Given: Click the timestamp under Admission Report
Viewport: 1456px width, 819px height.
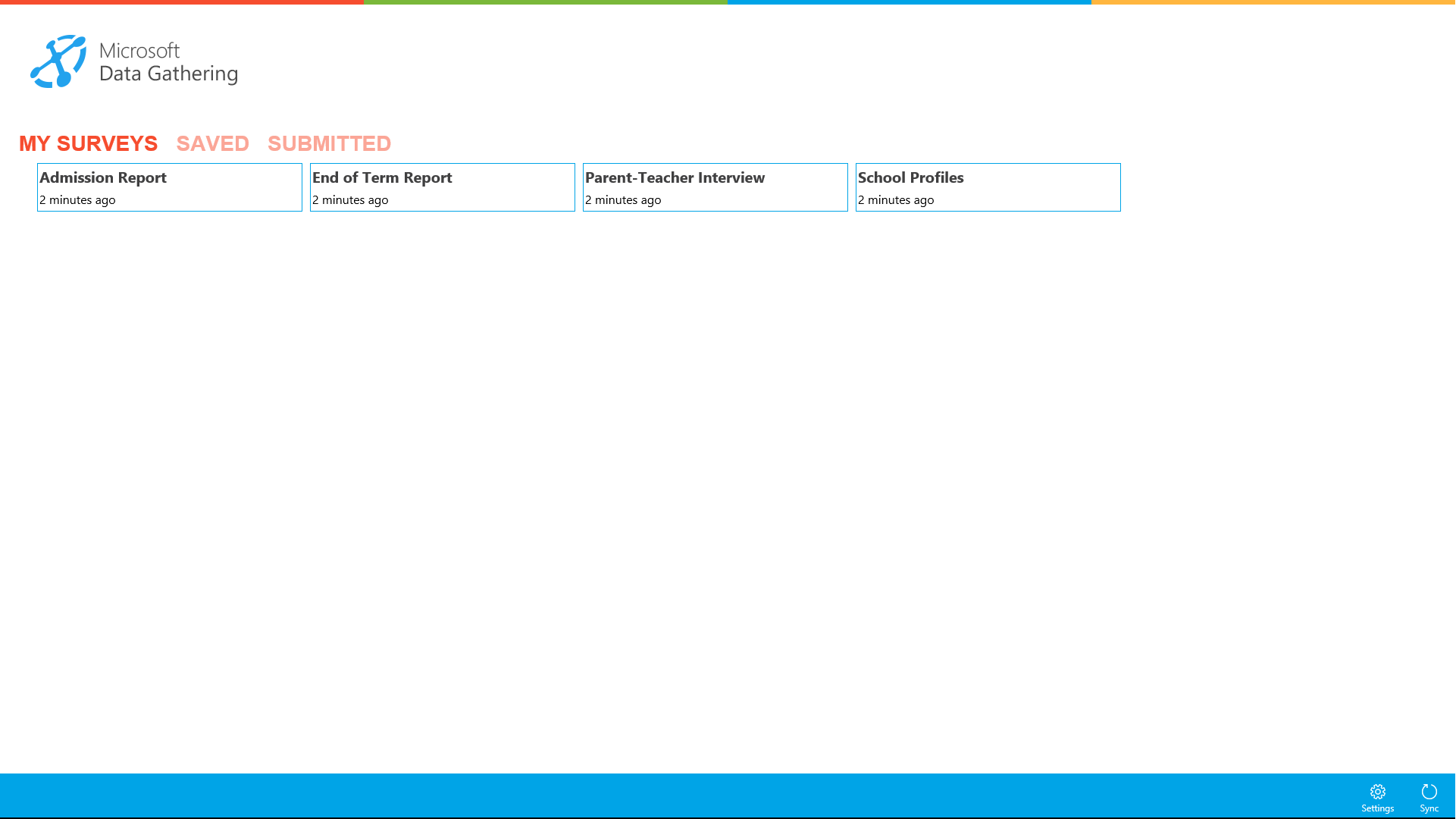Looking at the screenshot, I should pyautogui.click(x=77, y=200).
